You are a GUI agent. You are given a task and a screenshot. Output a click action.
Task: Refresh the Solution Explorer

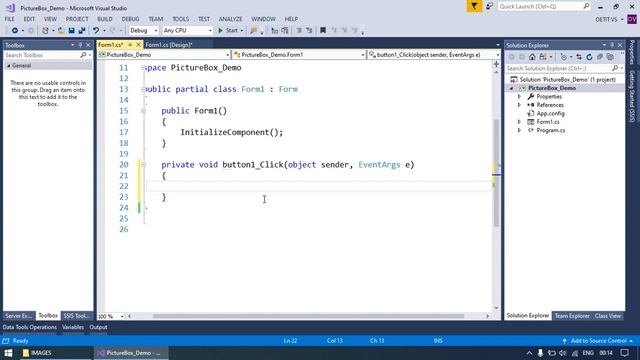pos(589,57)
